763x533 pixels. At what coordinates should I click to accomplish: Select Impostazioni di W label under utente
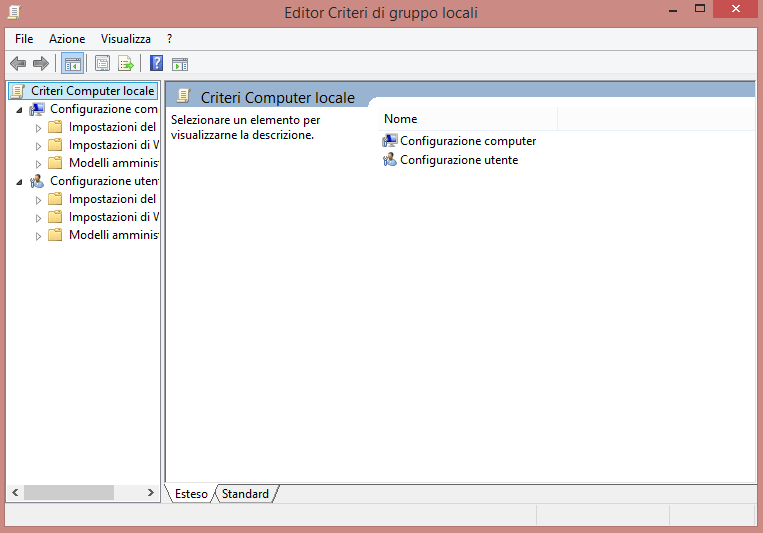click(114, 217)
